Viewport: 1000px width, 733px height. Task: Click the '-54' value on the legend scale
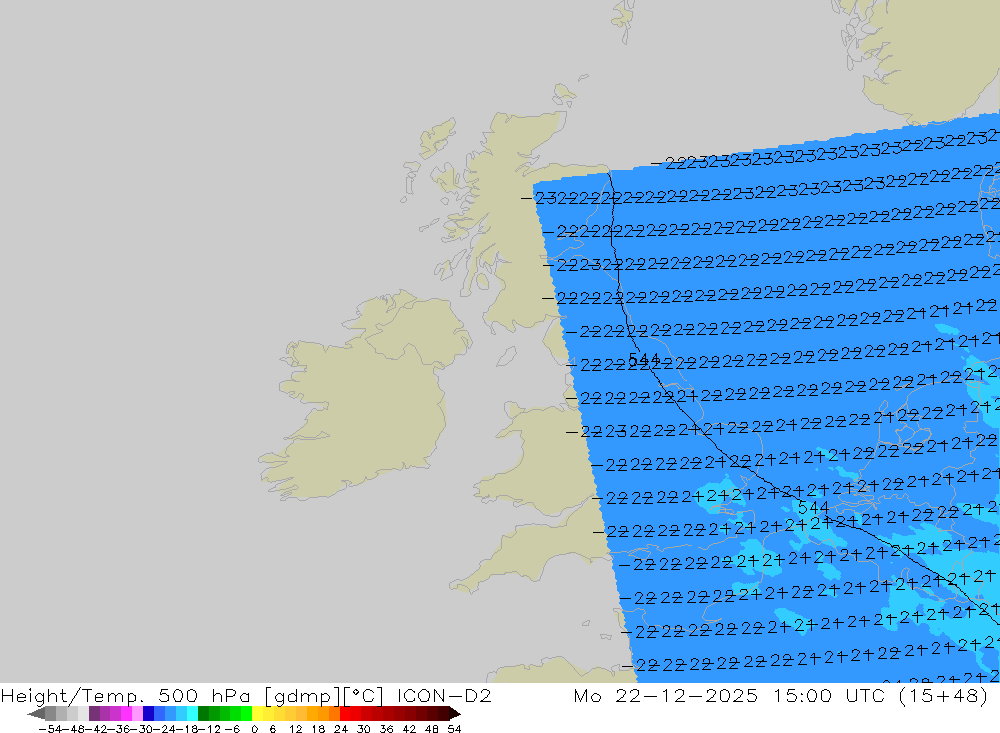49,729
